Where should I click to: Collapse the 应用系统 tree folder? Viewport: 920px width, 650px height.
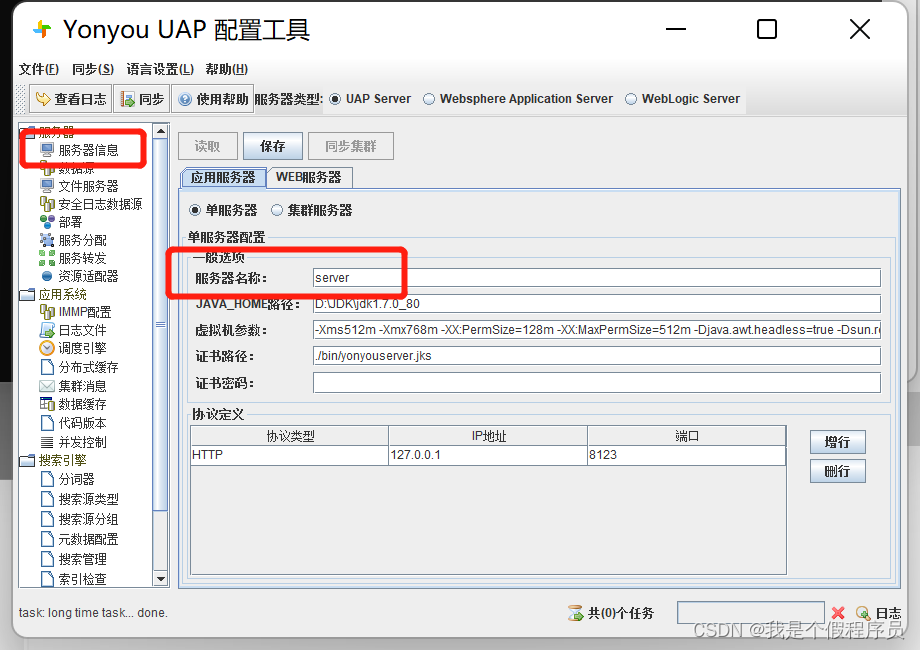tap(28, 294)
